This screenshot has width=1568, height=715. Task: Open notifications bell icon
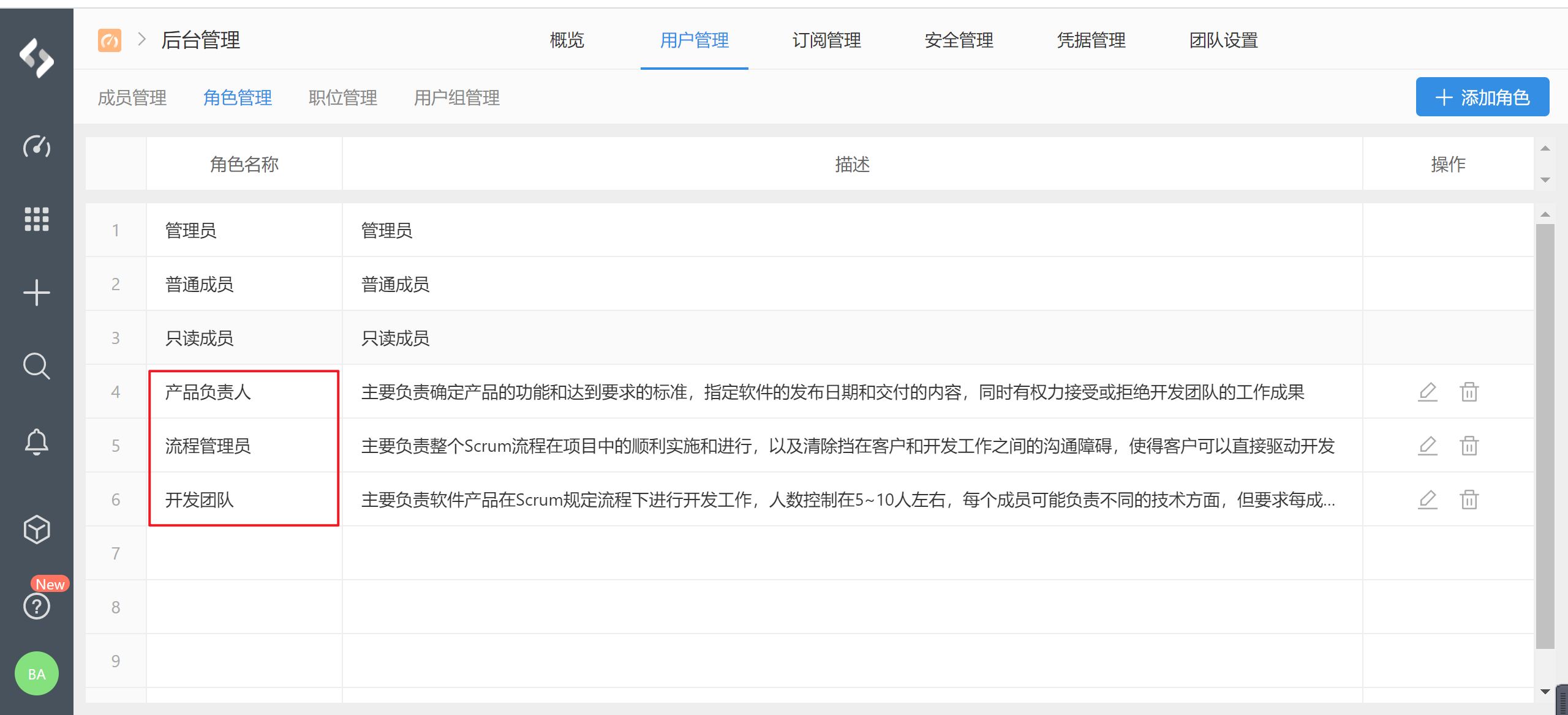click(x=37, y=441)
